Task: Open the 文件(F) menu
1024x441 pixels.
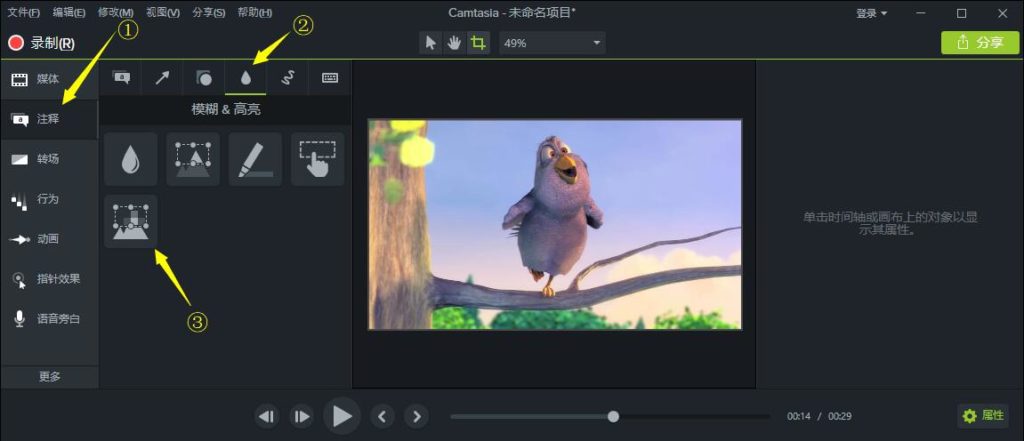Action: click(x=24, y=13)
